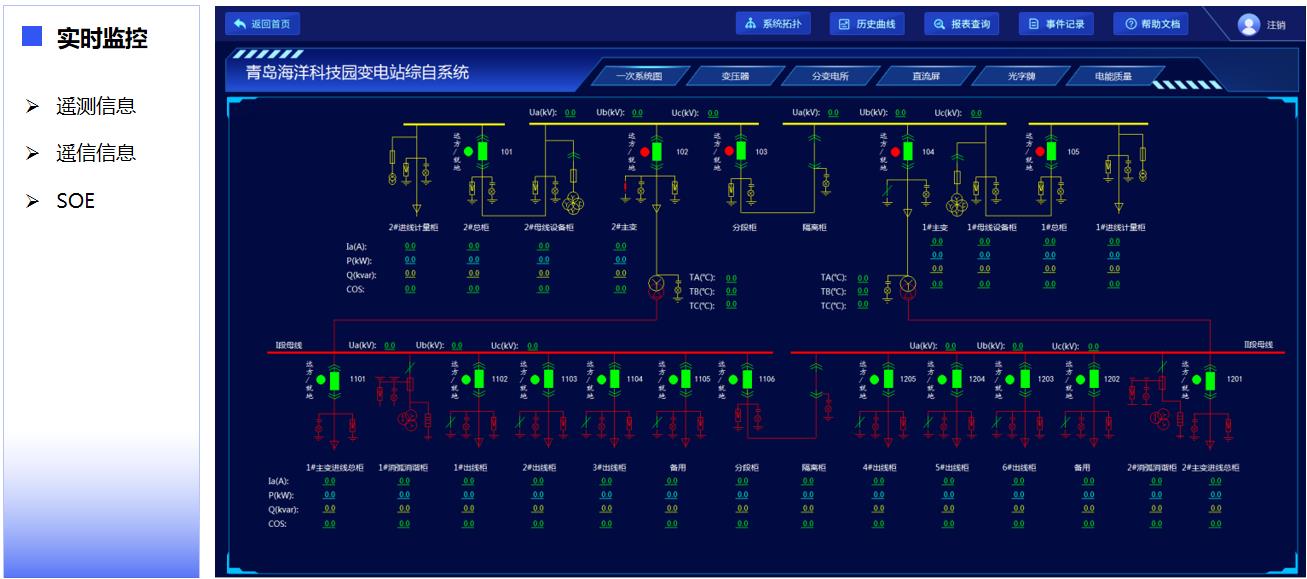Click the user avatar icon
The height and width of the screenshot is (579, 1307).
(1249, 25)
